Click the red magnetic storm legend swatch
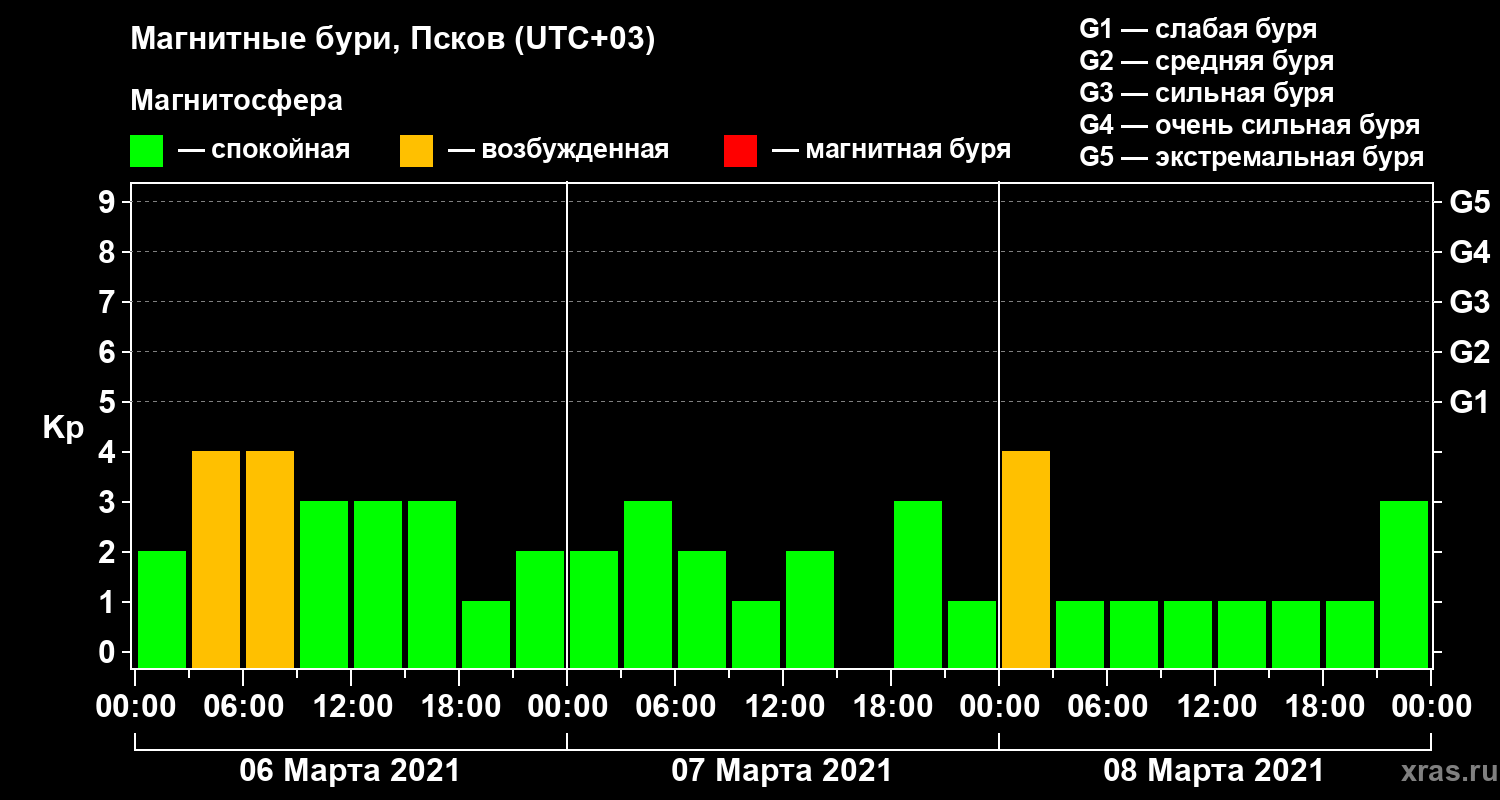 pyautogui.click(x=740, y=151)
